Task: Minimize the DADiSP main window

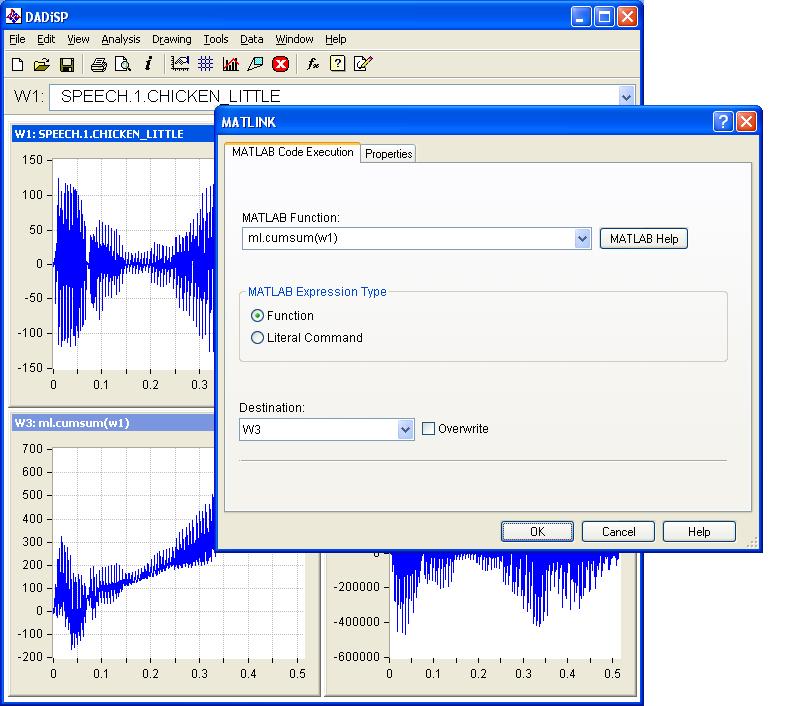Action: click(x=581, y=17)
